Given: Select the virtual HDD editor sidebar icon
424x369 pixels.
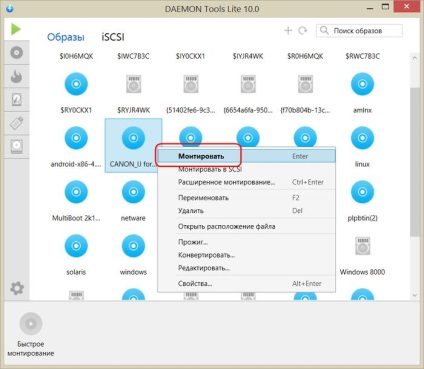Looking at the screenshot, I should 16,99.
